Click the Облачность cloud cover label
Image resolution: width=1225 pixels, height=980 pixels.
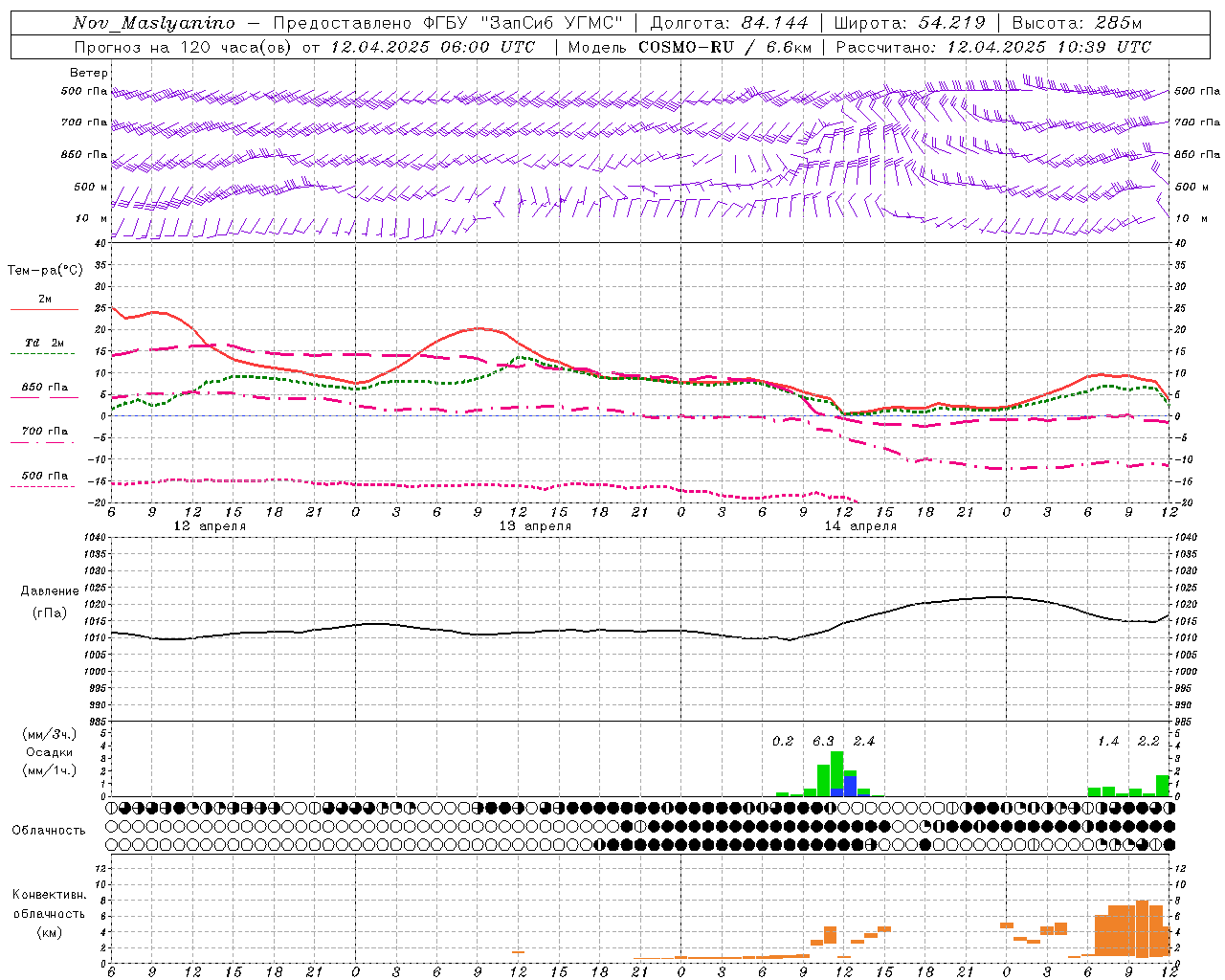[x=49, y=830]
